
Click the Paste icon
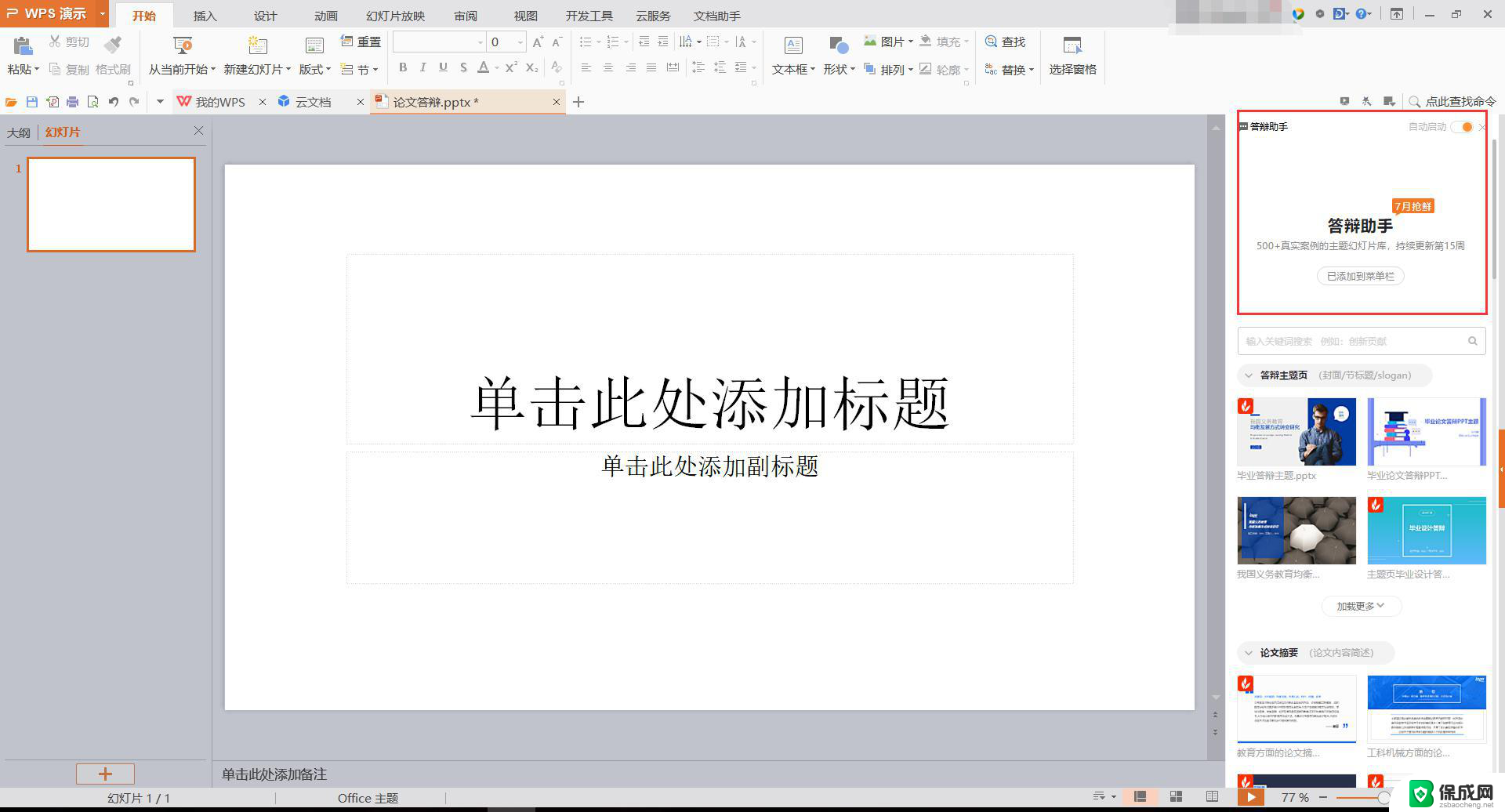[23, 45]
